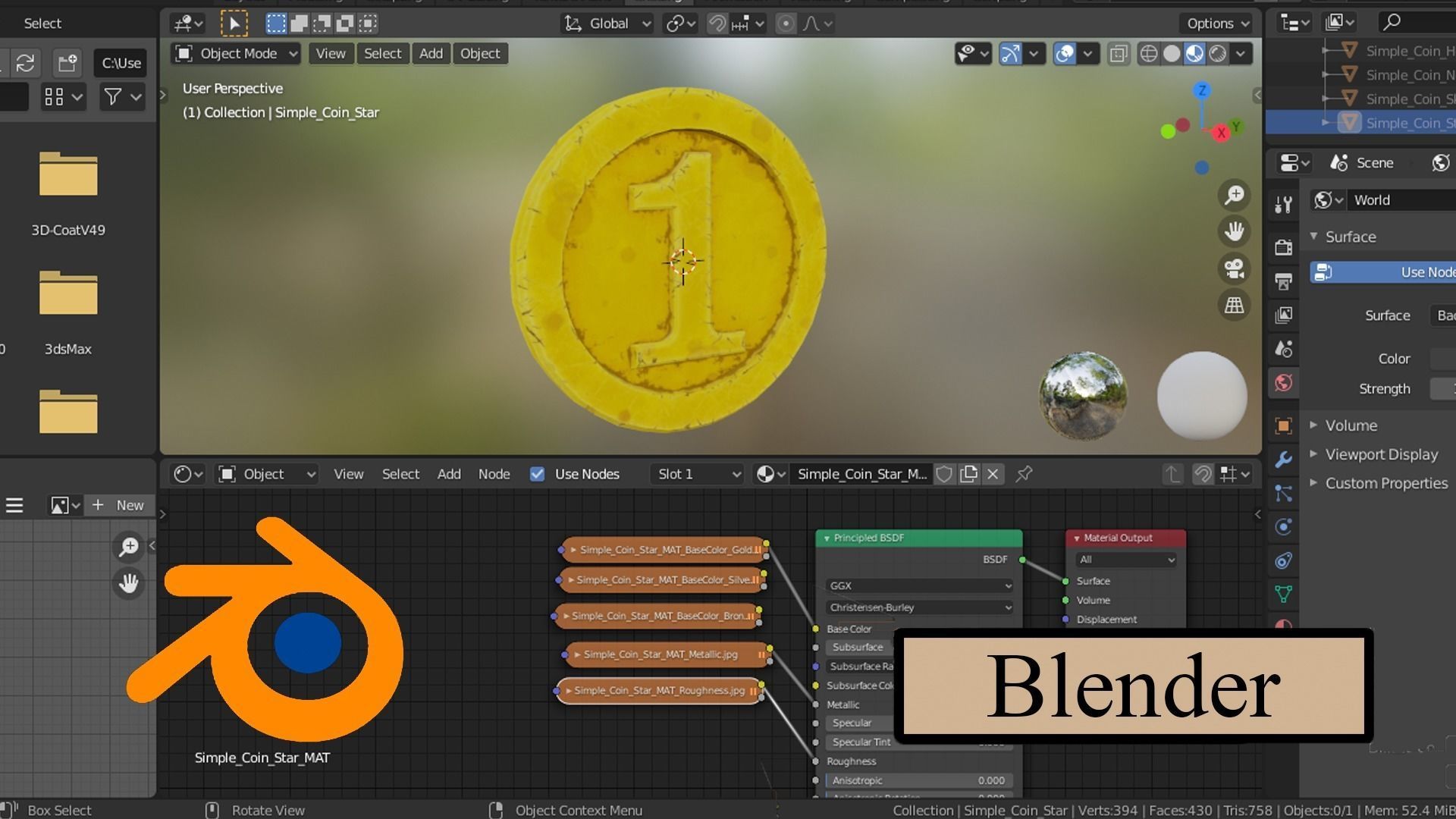This screenshot has height=819, width=1456.
Task: Toggle viewport gizmos display
Action: [x=1010, y=54]
